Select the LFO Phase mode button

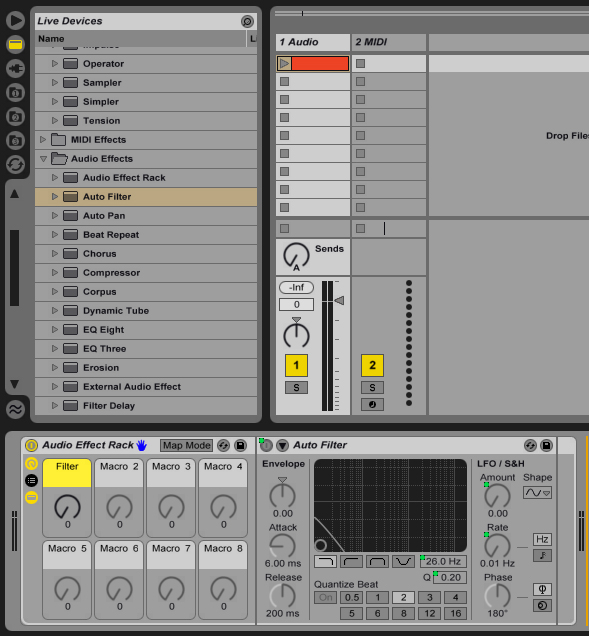pos(542,589)
